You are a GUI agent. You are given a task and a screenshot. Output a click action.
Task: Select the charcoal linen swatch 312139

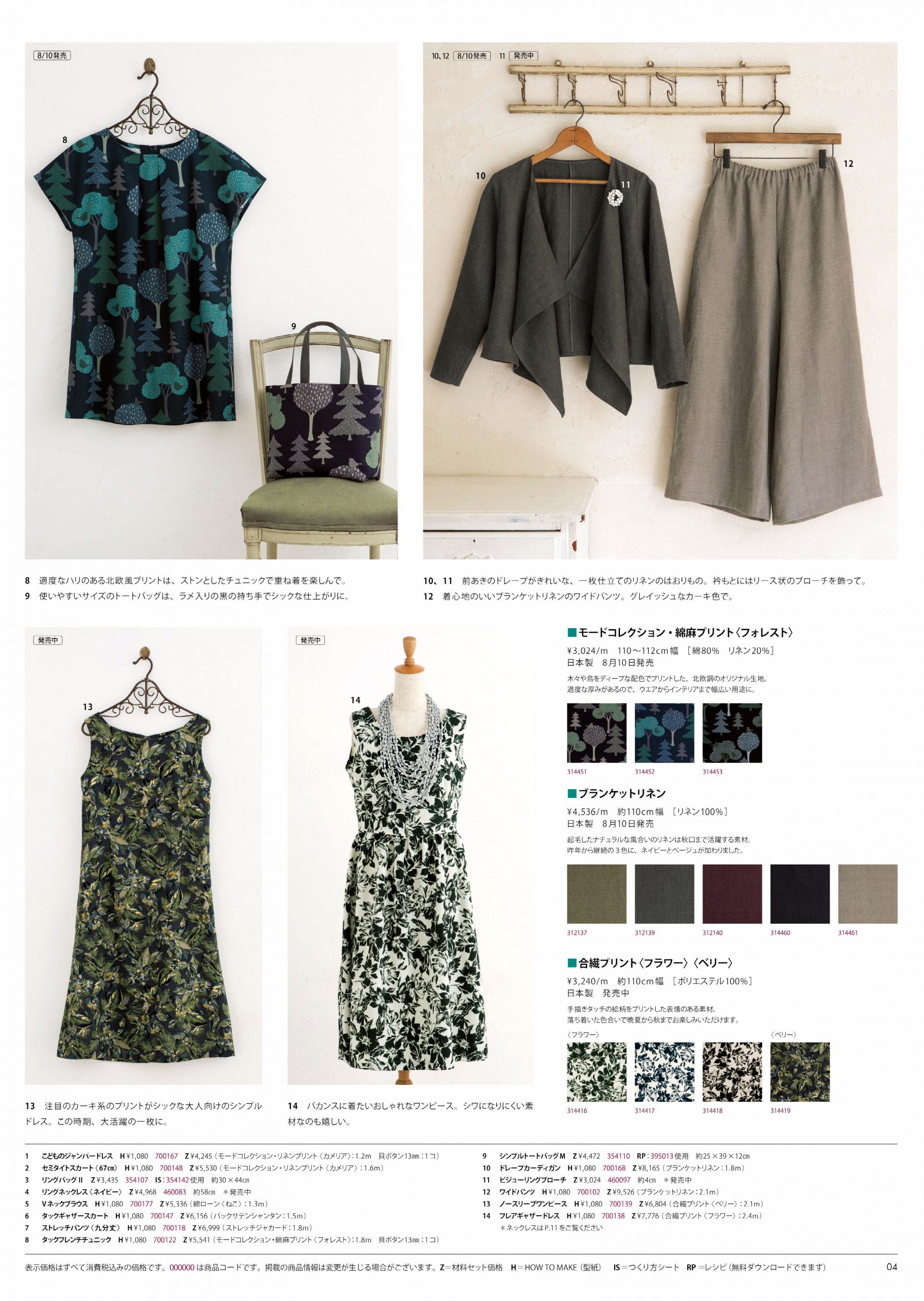point(664,894)
